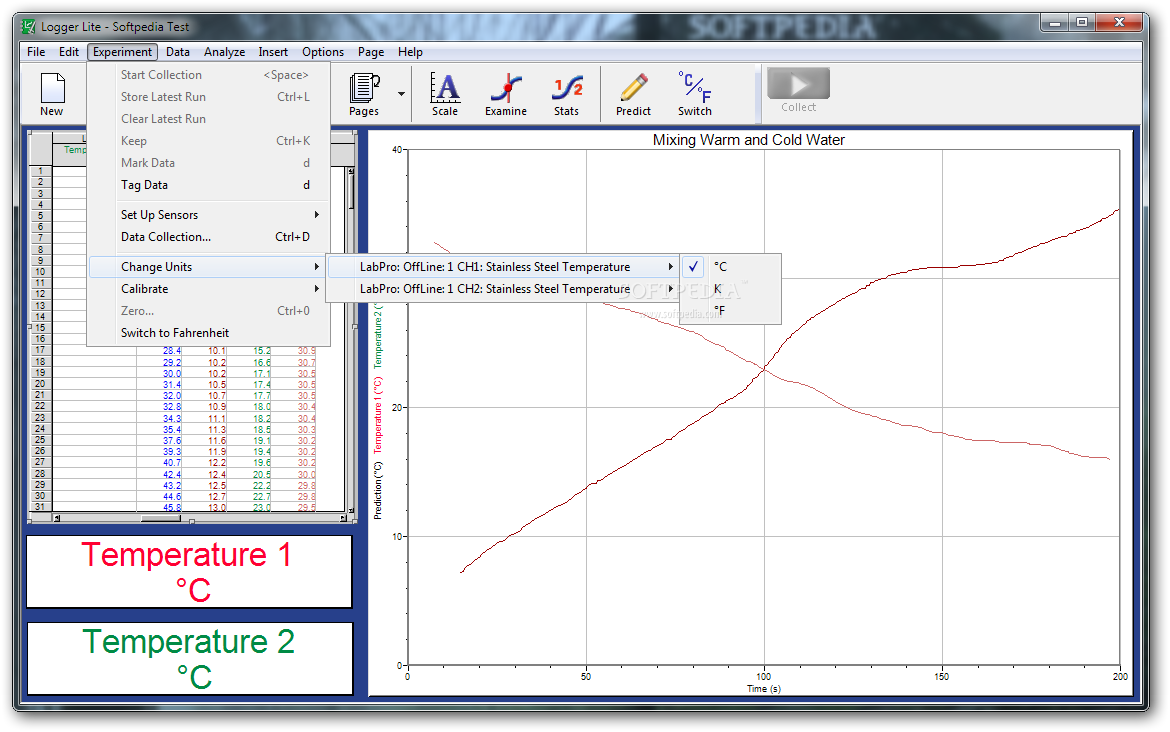Select the Predict pencil icon
This screenshot has height=732, width=1170.
634,93
